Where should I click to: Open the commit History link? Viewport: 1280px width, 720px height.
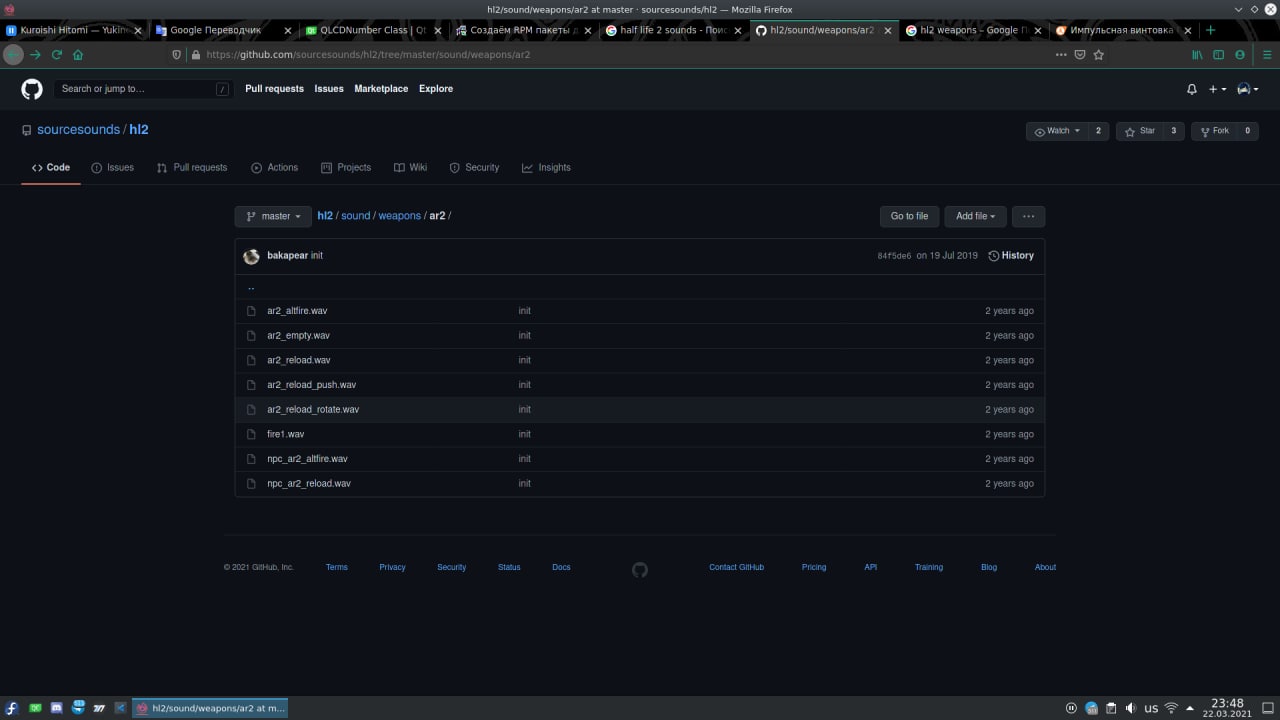(1011, 256)
